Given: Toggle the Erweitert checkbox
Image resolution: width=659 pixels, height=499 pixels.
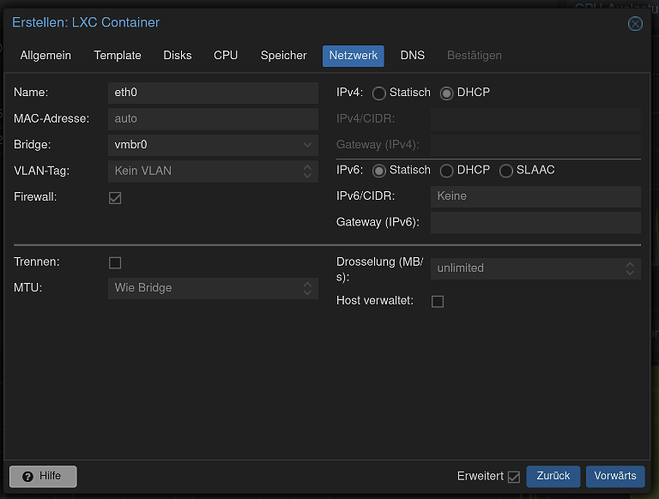Looking at the screenshot, I should pos(514,477).
